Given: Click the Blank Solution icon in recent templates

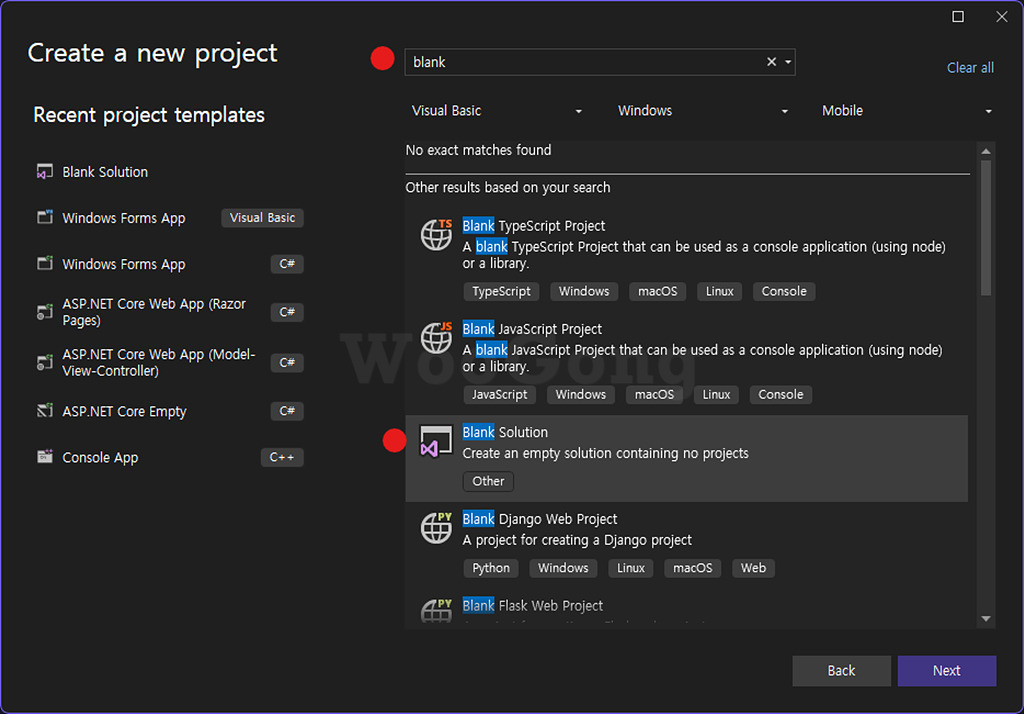Looking at the screenshot, I should [x=44, y=172].
